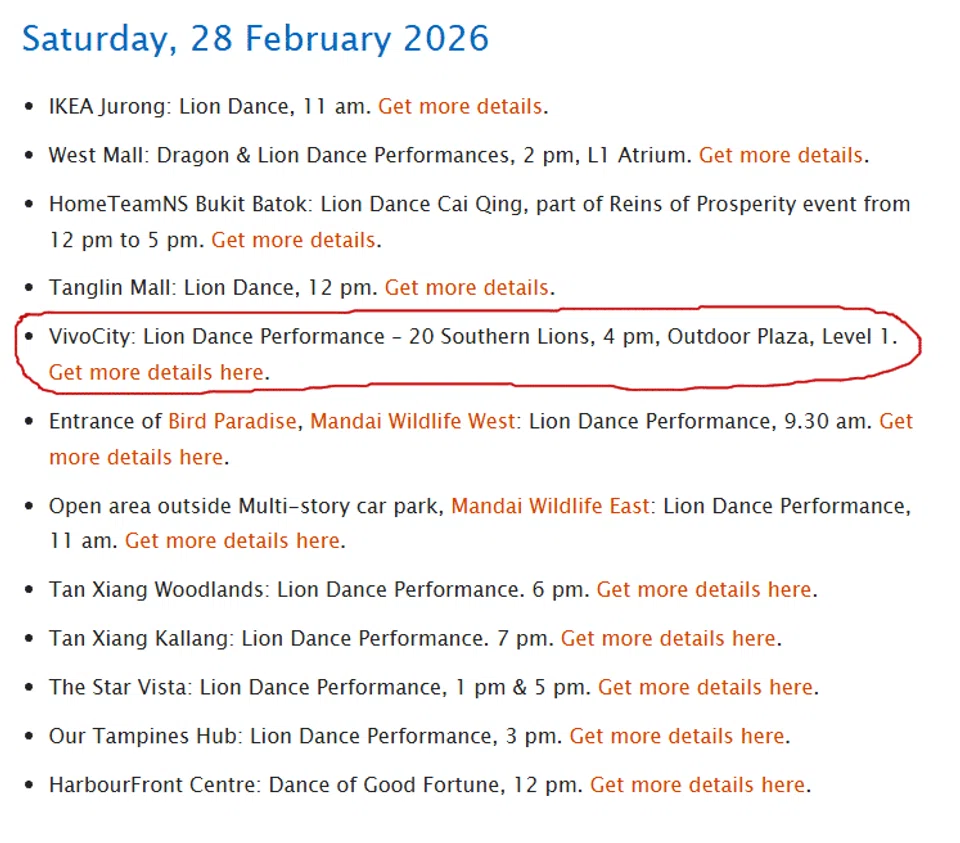
Task: Follow Tanglin Mall's Get more details link
Action: [466, 288]
